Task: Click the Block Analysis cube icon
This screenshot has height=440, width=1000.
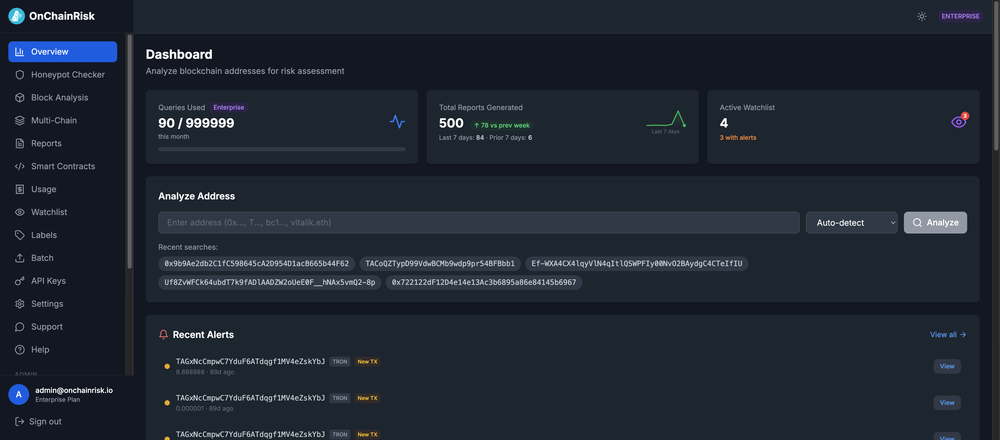Action: (20, 98)
